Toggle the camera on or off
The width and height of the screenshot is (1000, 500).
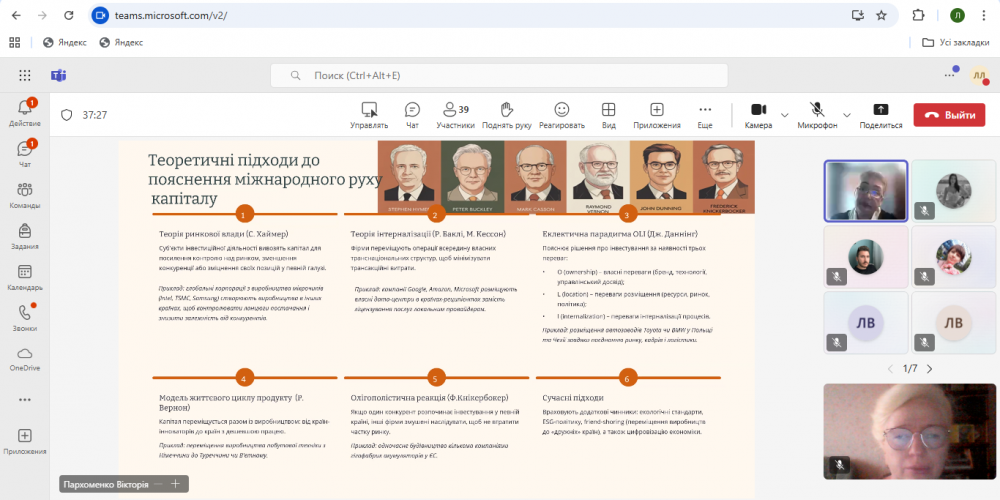tap(758, 114)
